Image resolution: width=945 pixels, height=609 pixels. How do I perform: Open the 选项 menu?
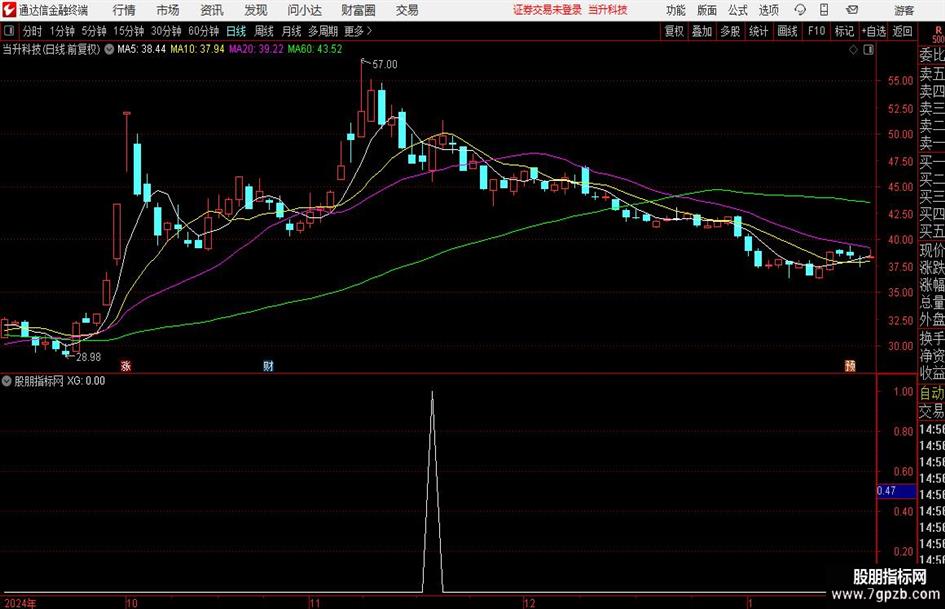(769, 10)
